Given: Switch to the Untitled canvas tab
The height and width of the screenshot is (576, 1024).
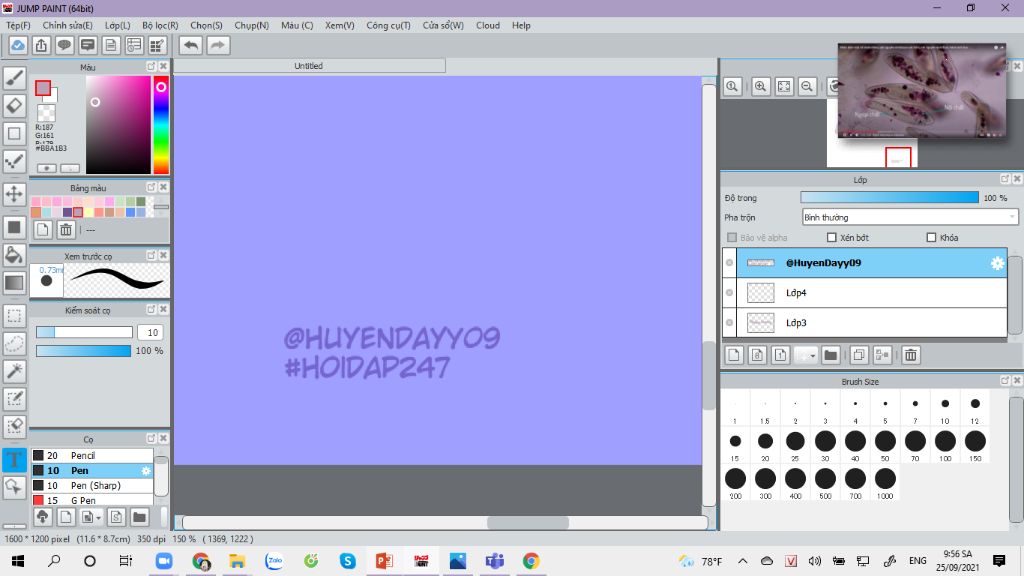Looking at the screenshot, I should 309,66.
